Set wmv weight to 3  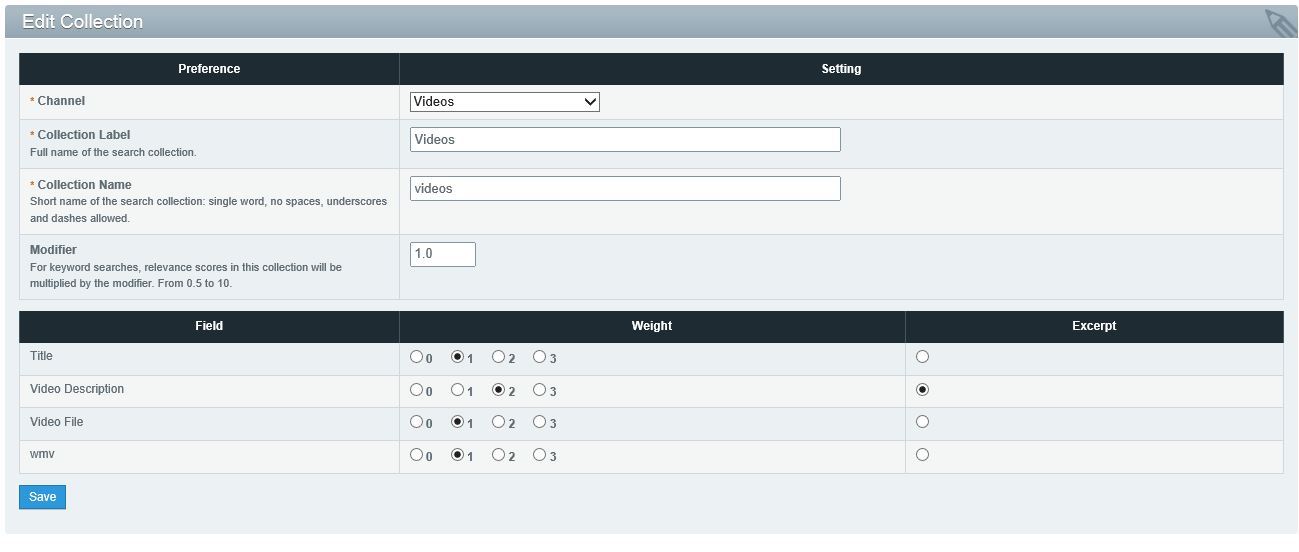pyautogui.click(x=540, y=455)
